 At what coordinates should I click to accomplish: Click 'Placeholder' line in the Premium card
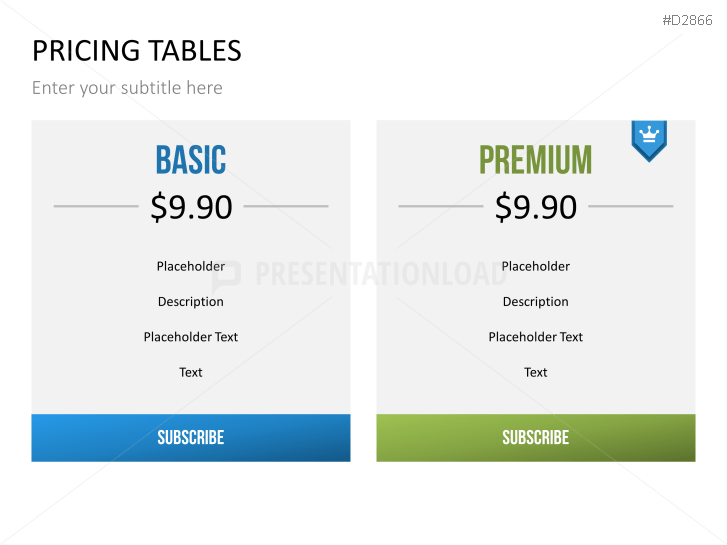coord(536,266)
